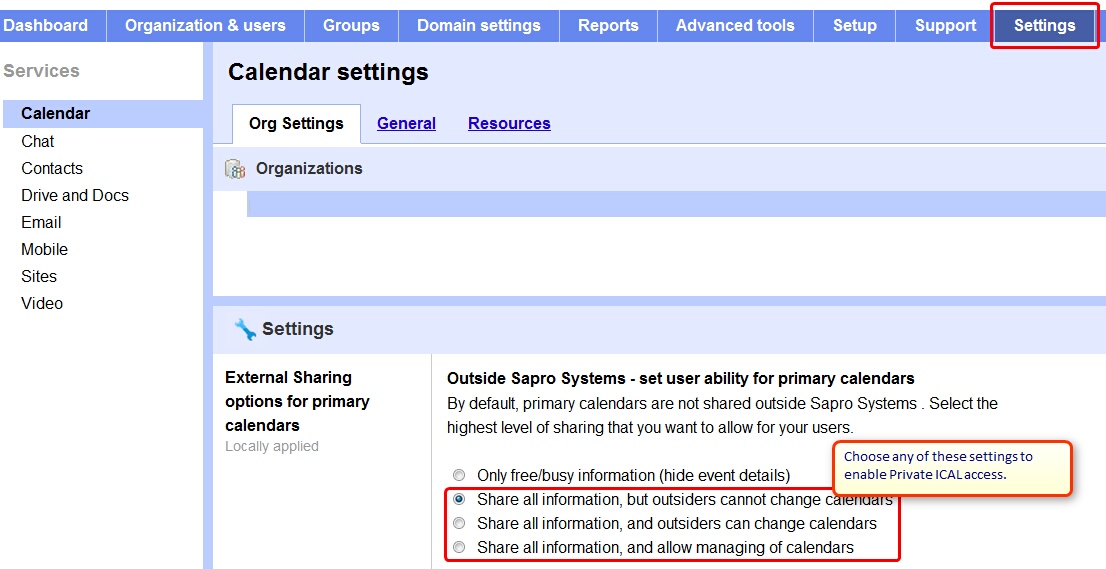Open Advanced tools from navigation bar
Image resolution: width=1106 pixels, height=569 pixels.
pos(735,25)
